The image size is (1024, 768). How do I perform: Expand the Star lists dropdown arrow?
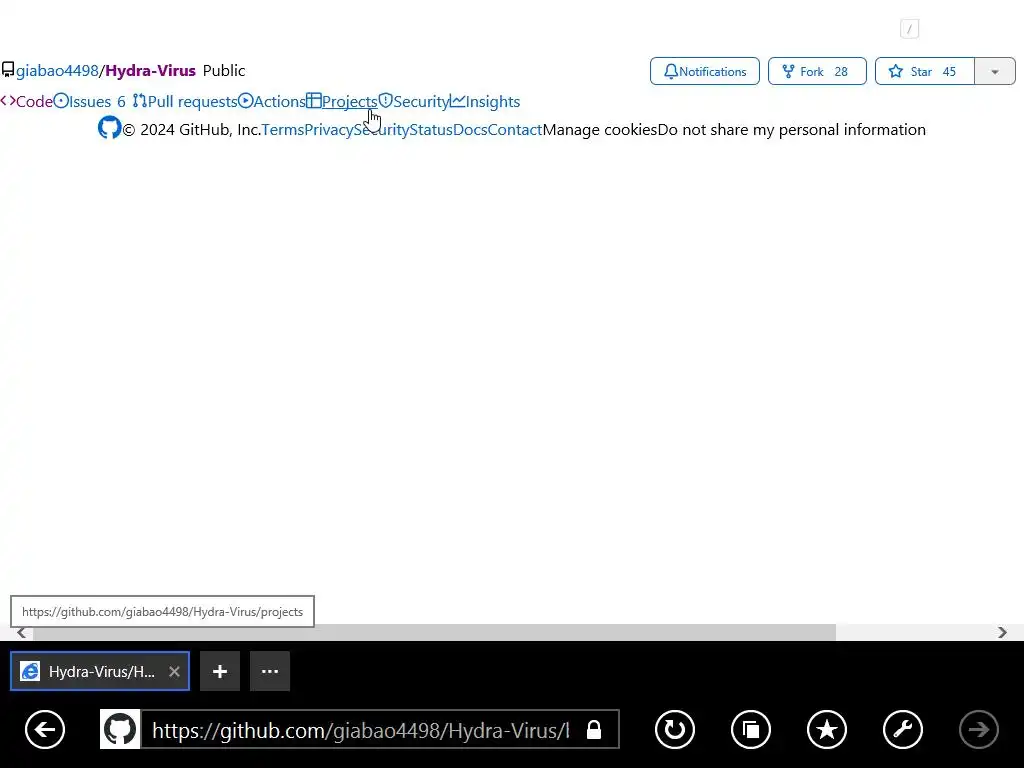pyautogui.click(x=995, y=71)
